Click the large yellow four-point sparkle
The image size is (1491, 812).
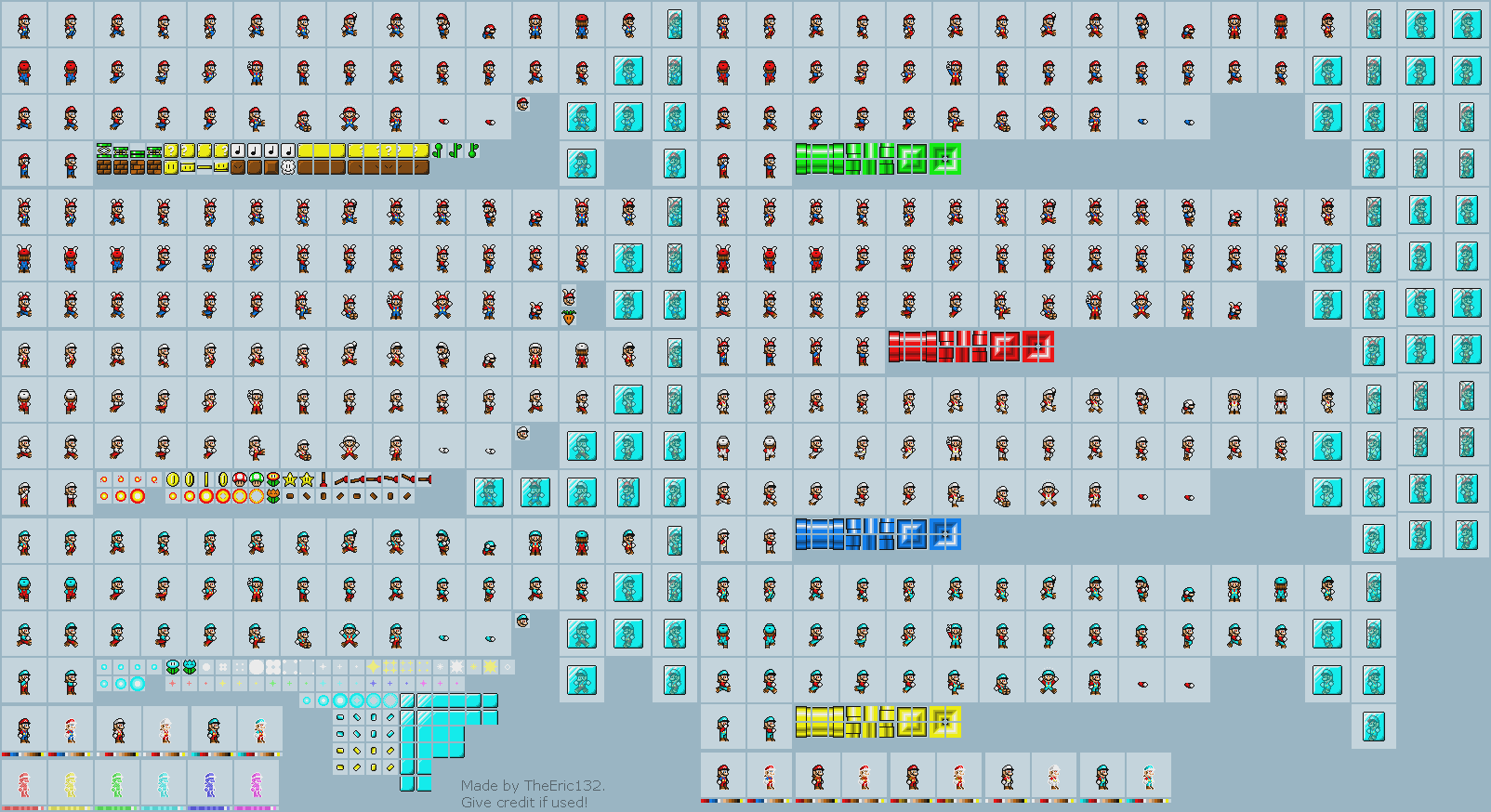click(x=374, y=666)
